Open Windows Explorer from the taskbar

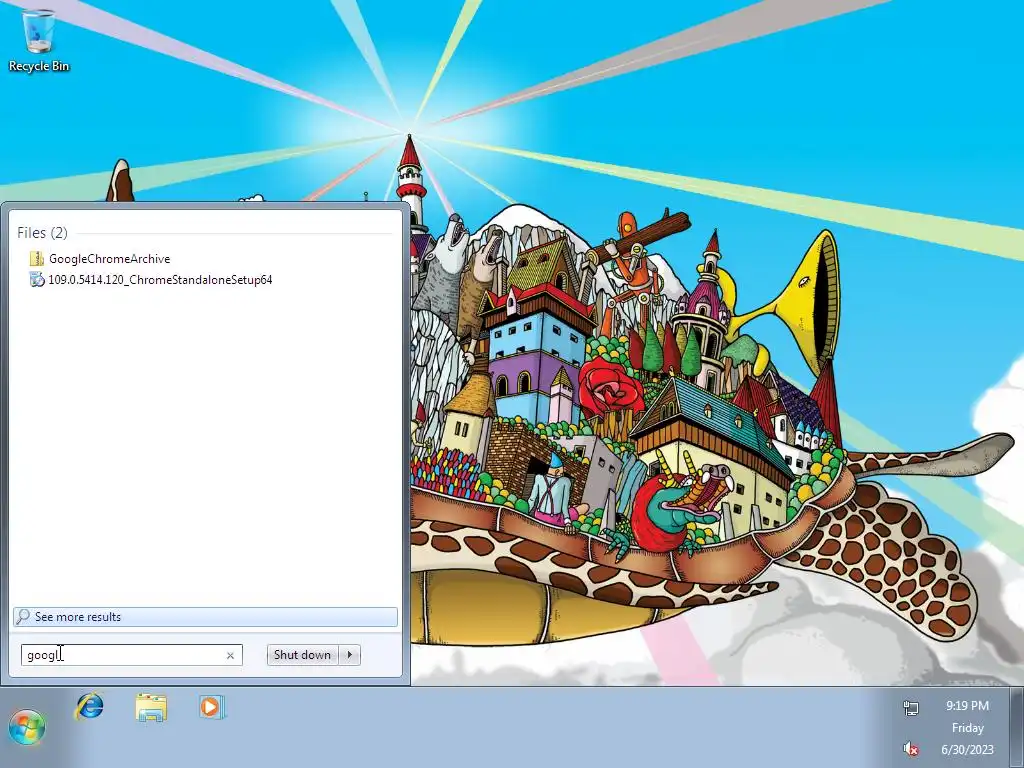tap(151, 707)
